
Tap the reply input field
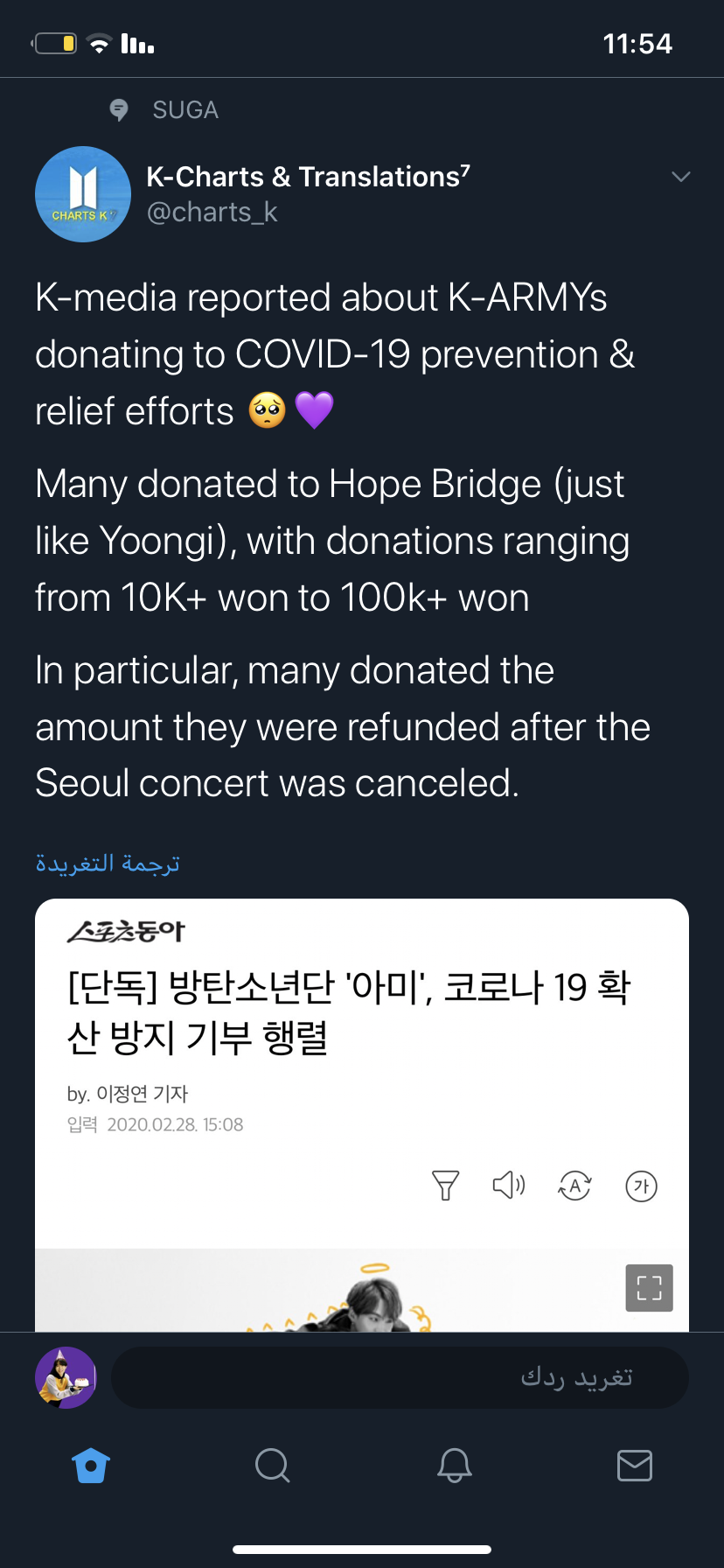click(400, 1377)
